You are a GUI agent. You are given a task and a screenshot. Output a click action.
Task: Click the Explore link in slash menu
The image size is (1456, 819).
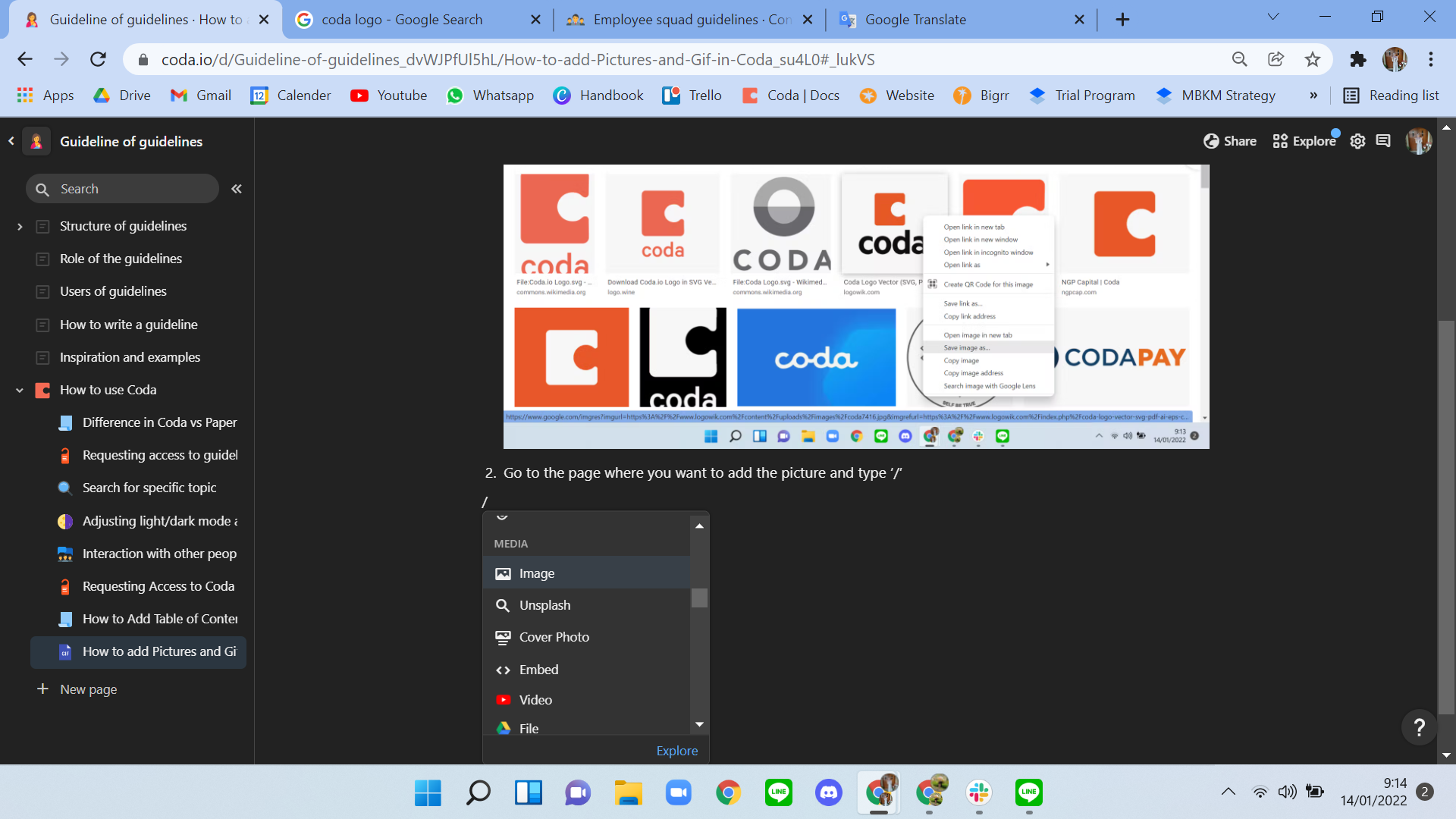pyautogui.click(x=677, y=751)
